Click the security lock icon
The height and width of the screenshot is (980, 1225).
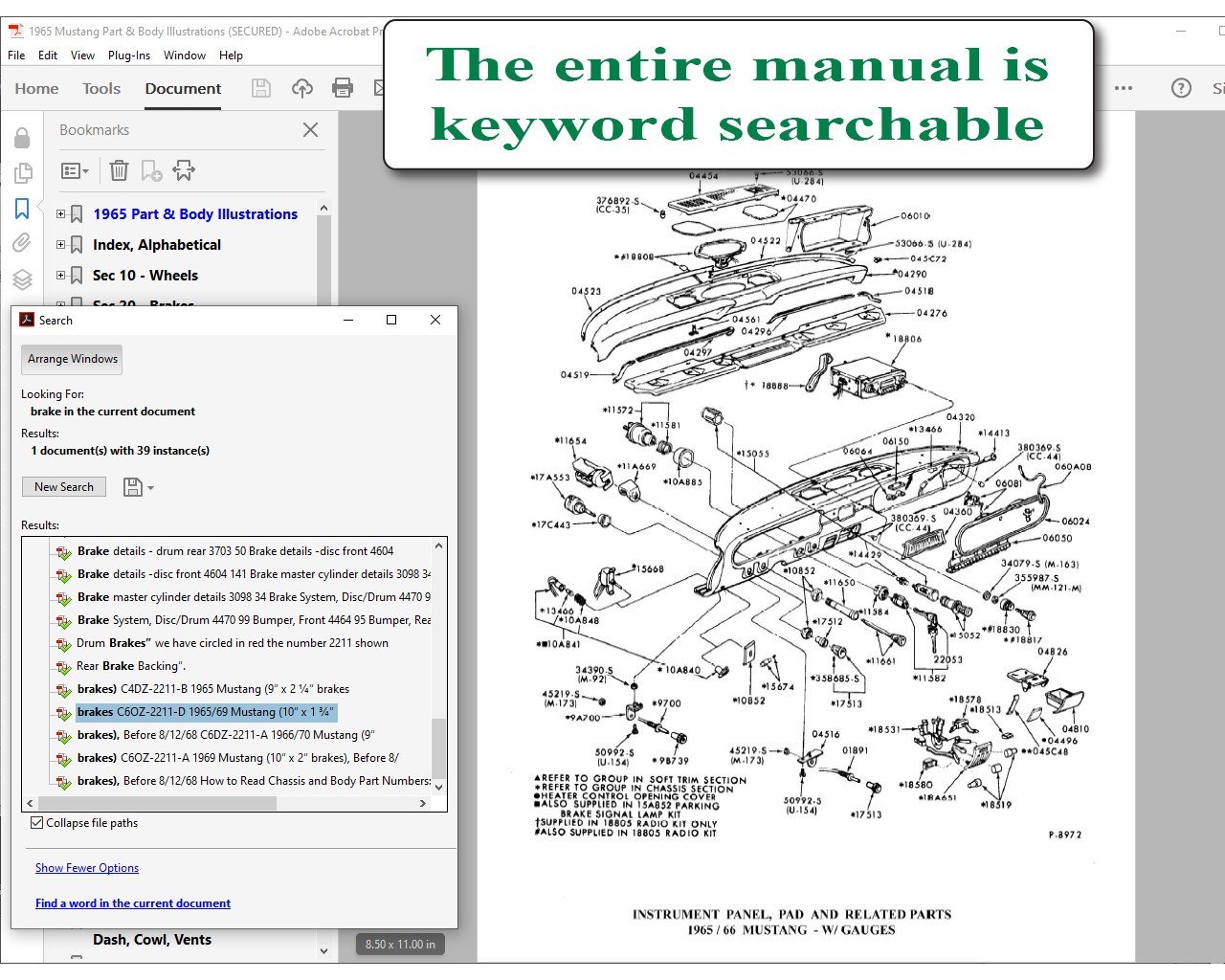coord(23,137)
